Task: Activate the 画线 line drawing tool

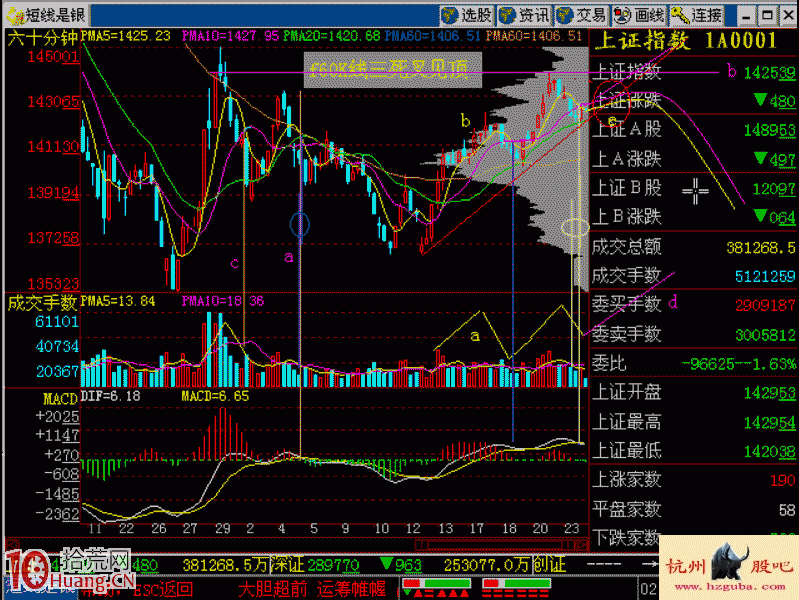Action: point(639,15)
